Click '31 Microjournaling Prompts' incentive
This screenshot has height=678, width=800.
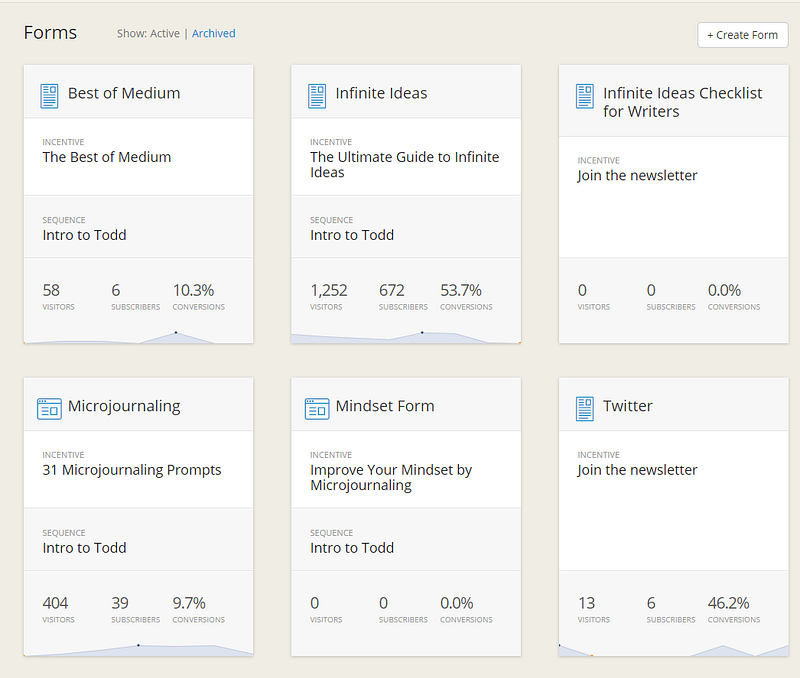click(132, 470)
